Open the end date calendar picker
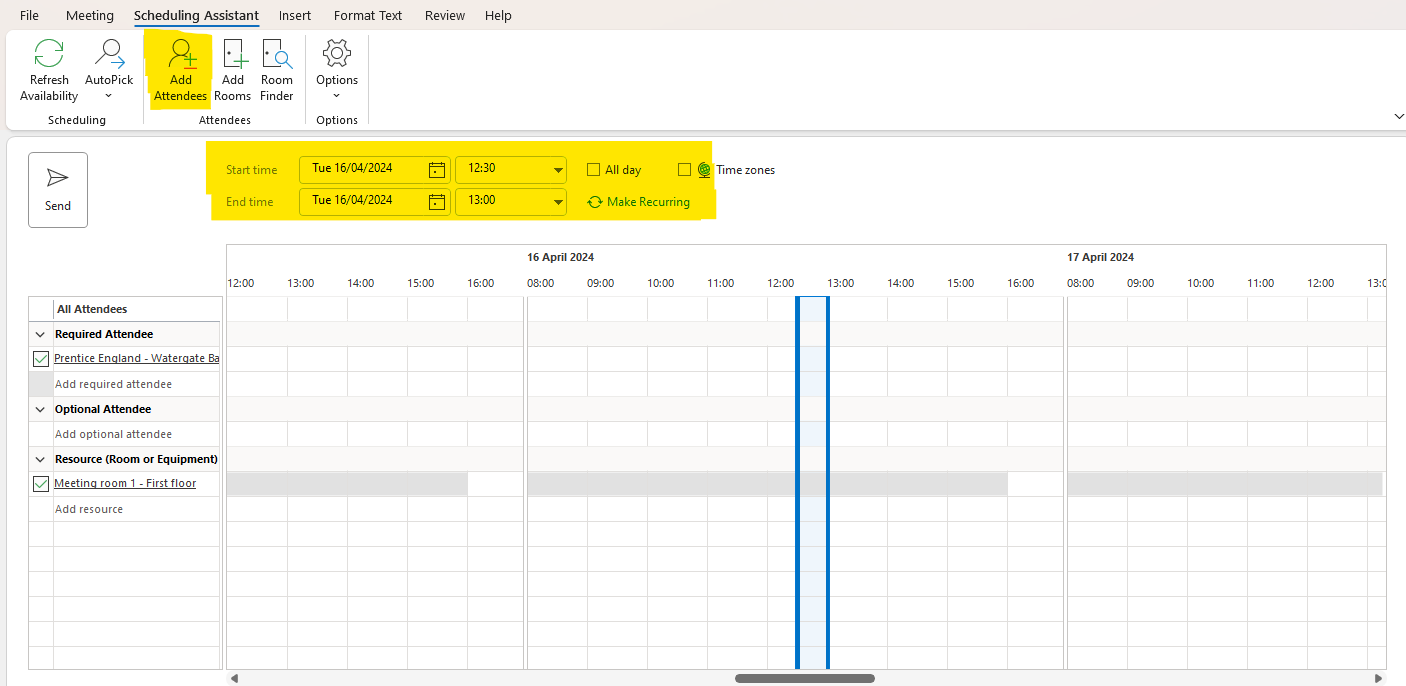Viewport: 1406px width, 686px height. pos(437,202)
